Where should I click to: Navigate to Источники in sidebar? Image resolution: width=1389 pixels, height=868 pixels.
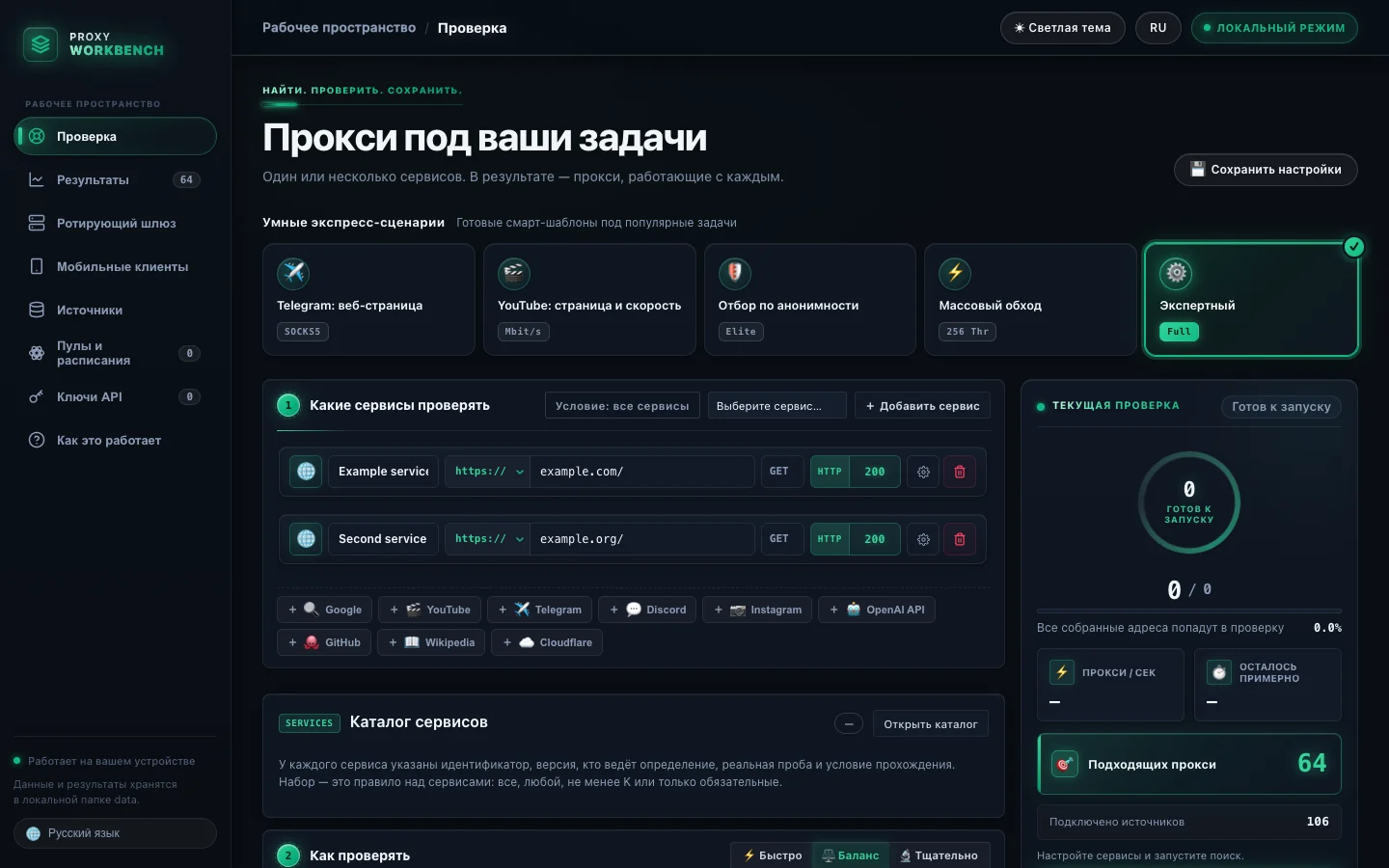coord(115,310)
